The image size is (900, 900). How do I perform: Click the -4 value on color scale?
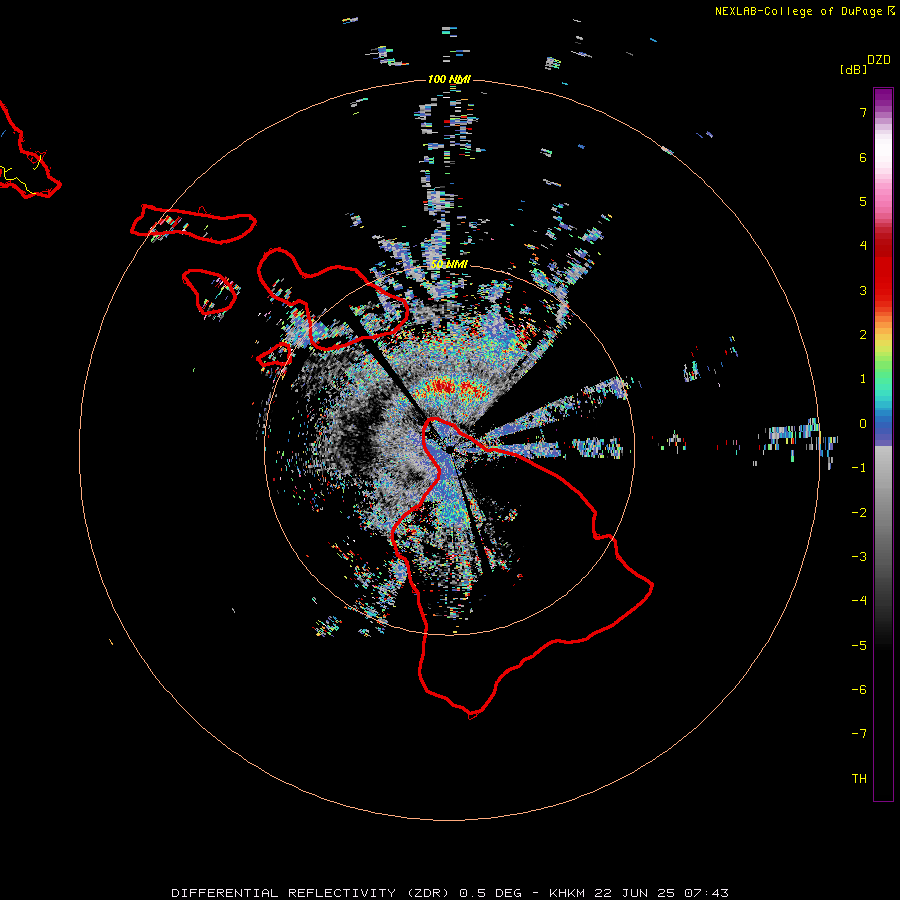(859, 601)
